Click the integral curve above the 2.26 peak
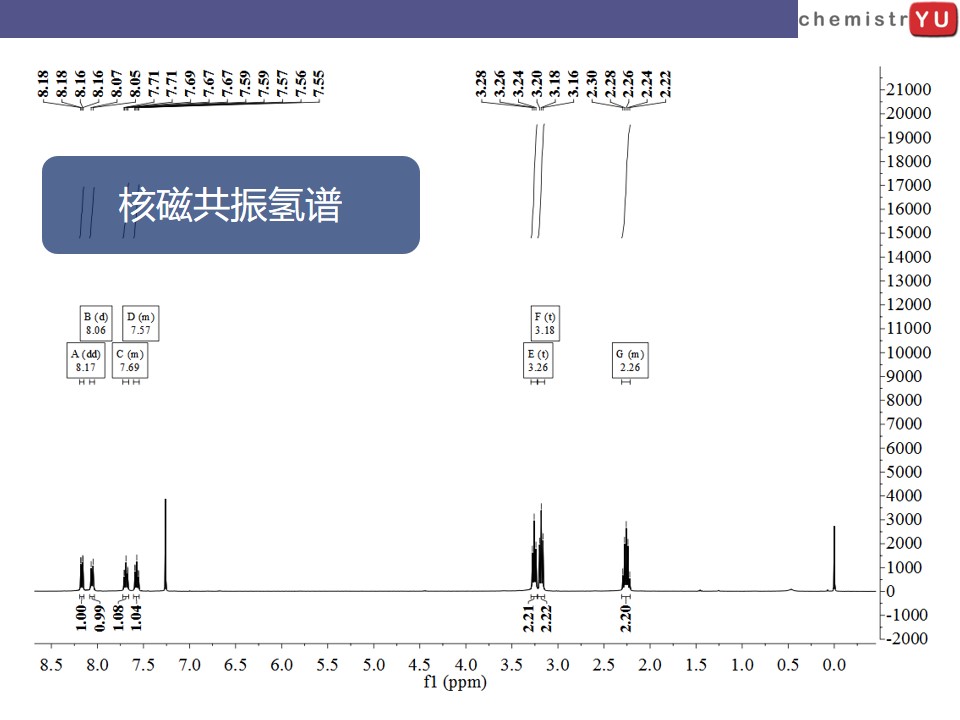This screenshot has width=960, height=720. click(x=626, y=181)
